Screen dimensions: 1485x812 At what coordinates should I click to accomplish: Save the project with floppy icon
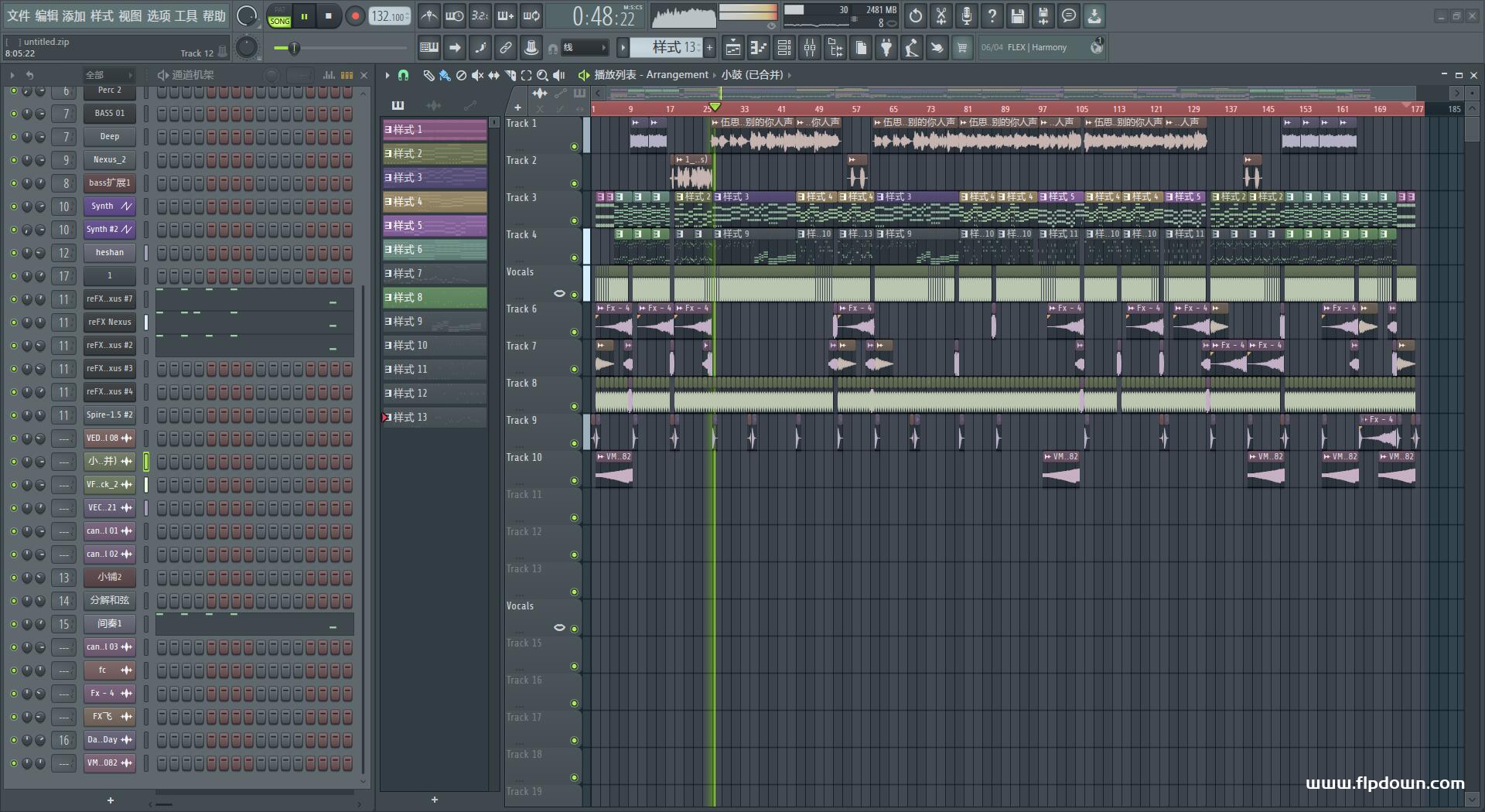1018,15
